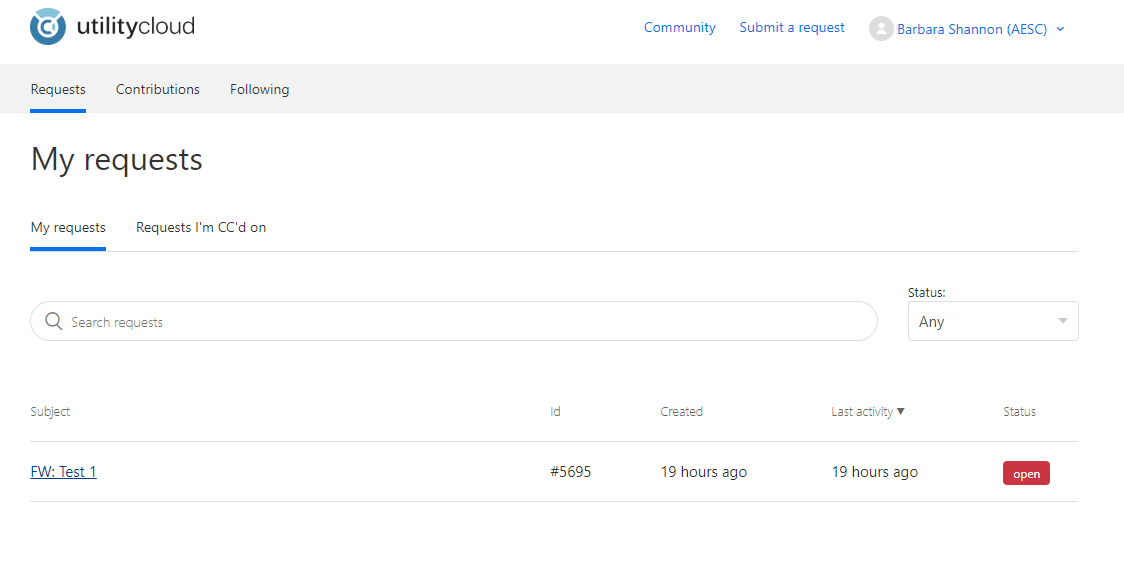Click the user avatar icon

tap(880, 29)
